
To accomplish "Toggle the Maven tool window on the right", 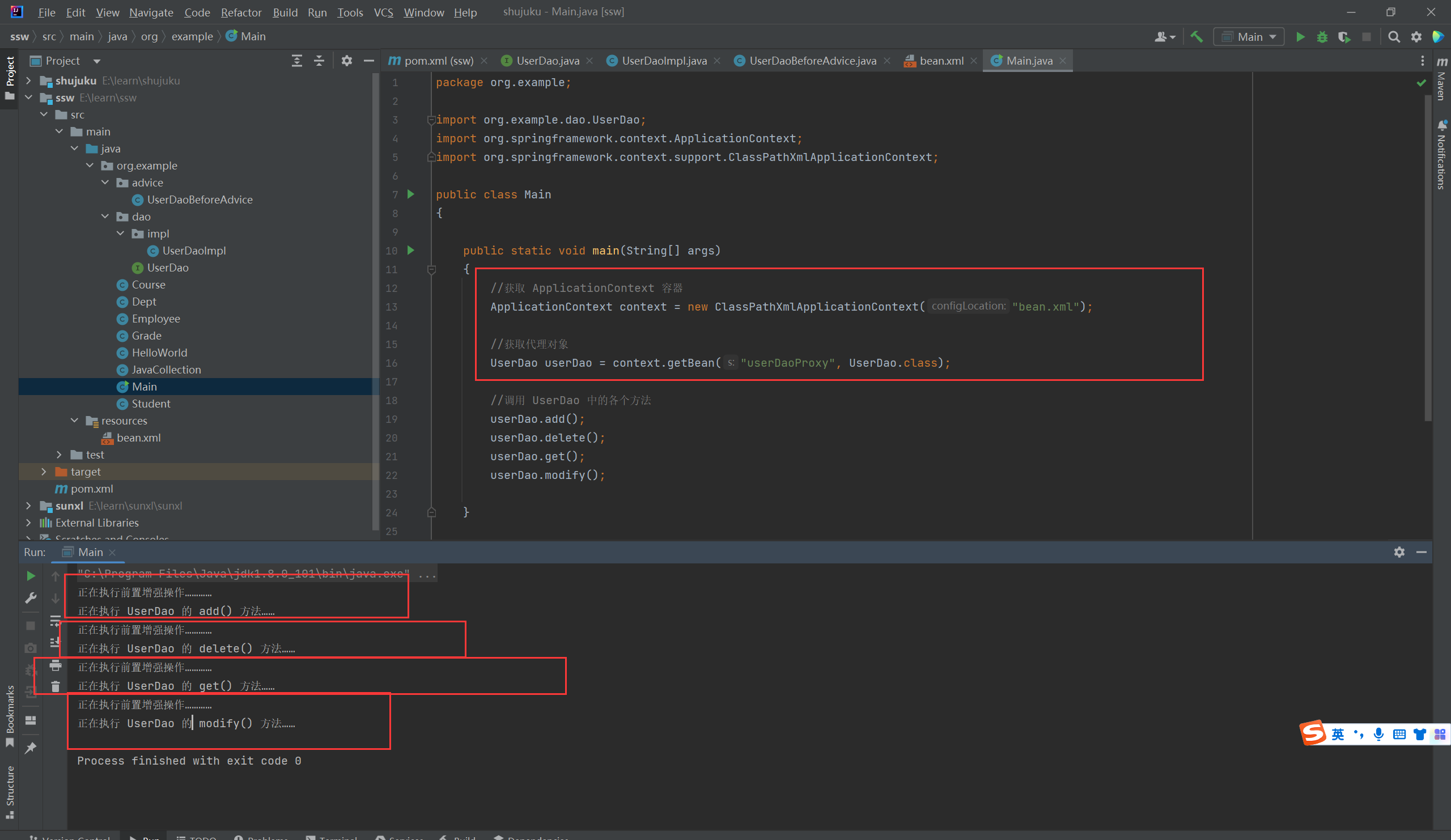I will click(x=1441, y=79).
